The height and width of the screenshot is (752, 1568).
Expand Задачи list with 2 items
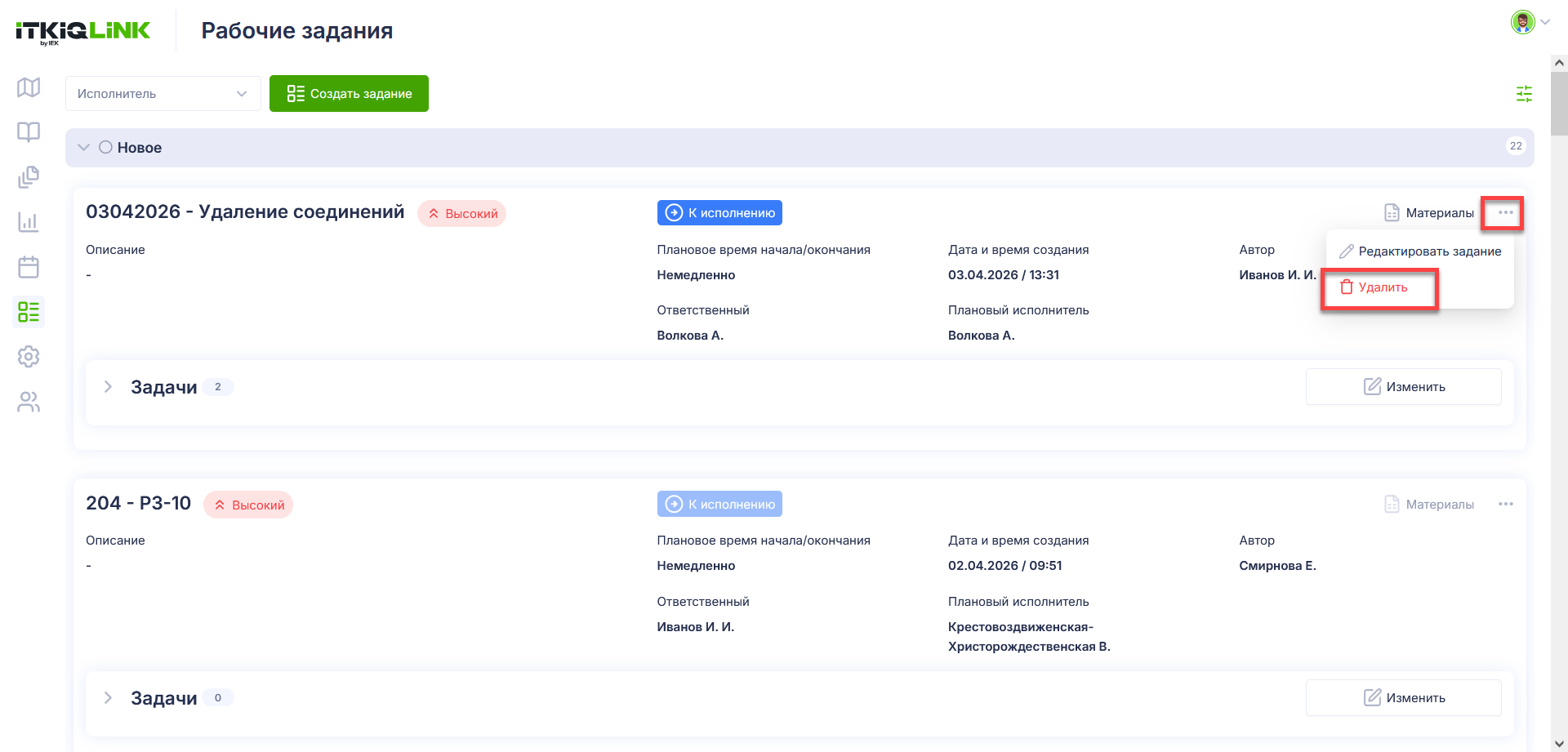point(108,387)
